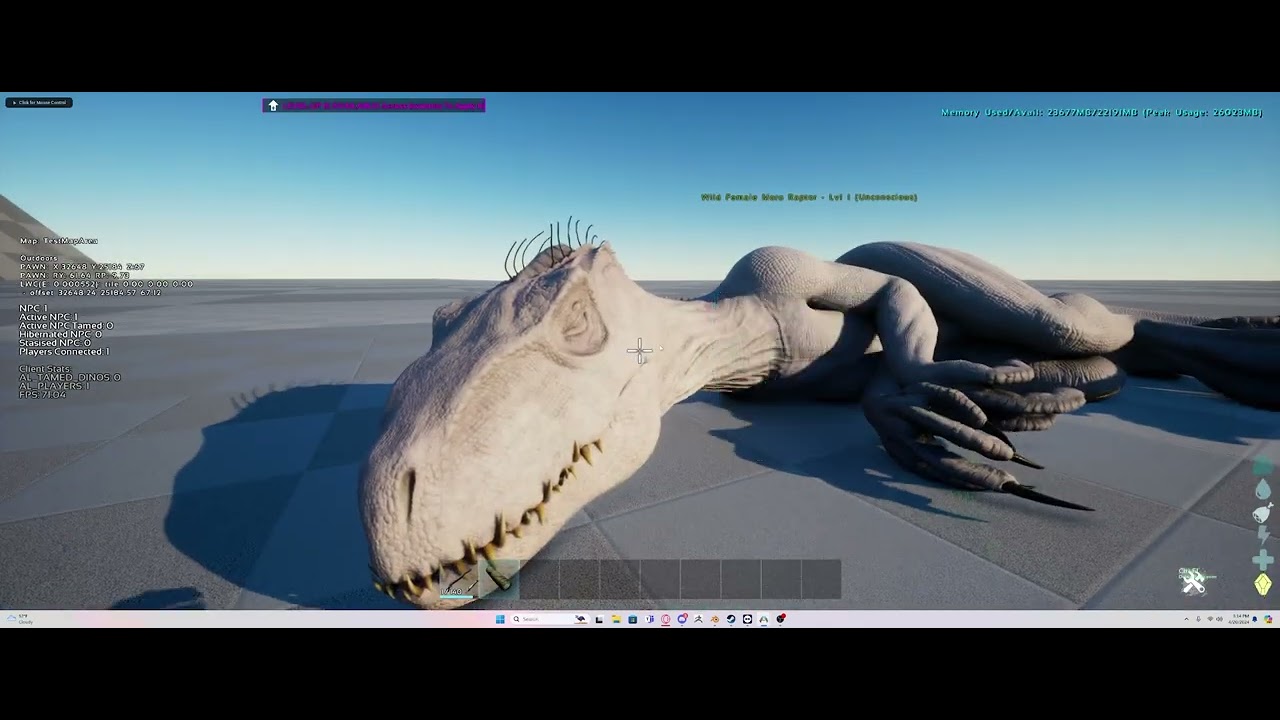The height and width of the screenshot is (720, 1280).
Task: Click the 'Active NPC: 1' line
Action: pyautogui.click(x=49, y=317)
